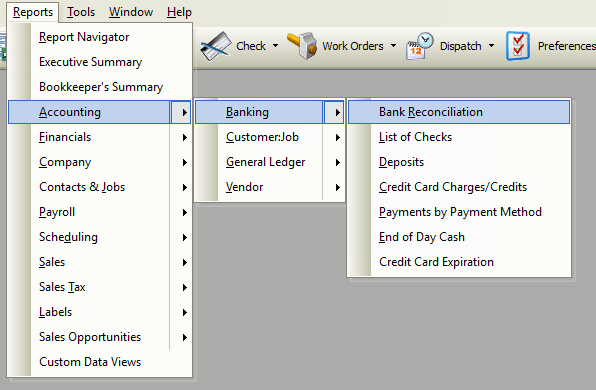
Task: Choose Banking submenu item
Action: click(x=269, y=112)
